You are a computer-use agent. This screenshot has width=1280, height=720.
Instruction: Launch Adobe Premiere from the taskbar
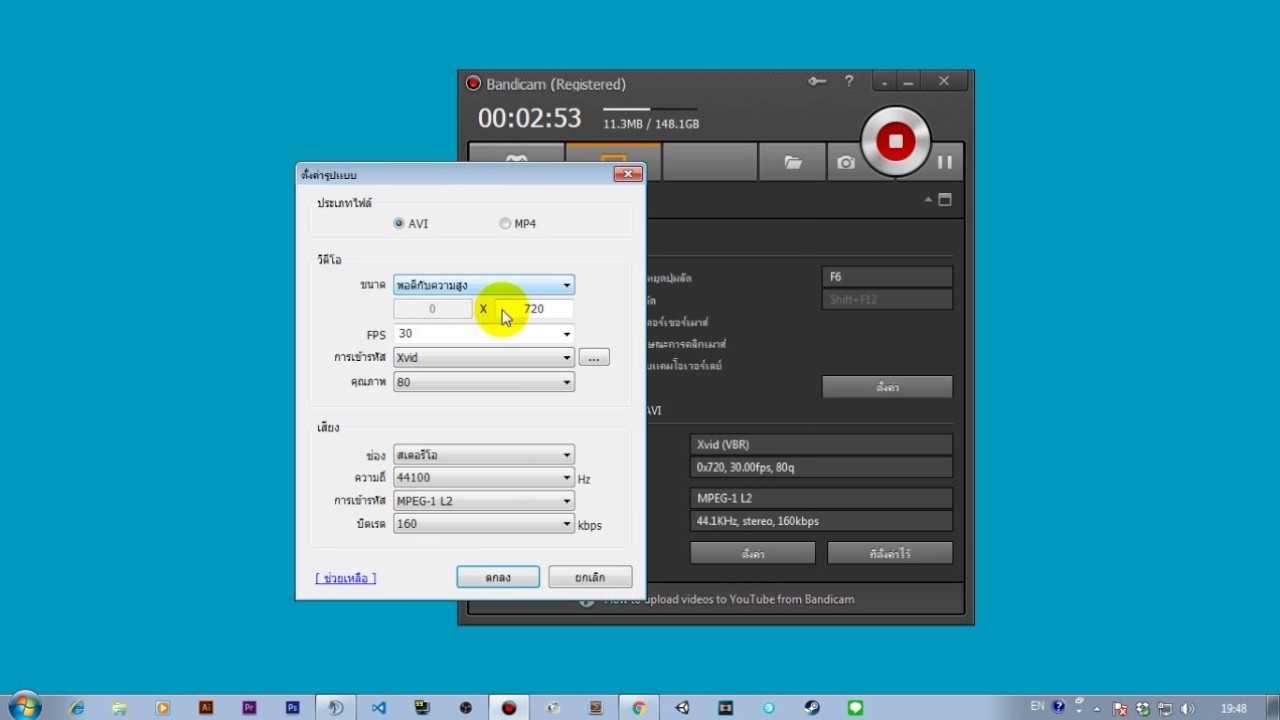pos(249,708)
